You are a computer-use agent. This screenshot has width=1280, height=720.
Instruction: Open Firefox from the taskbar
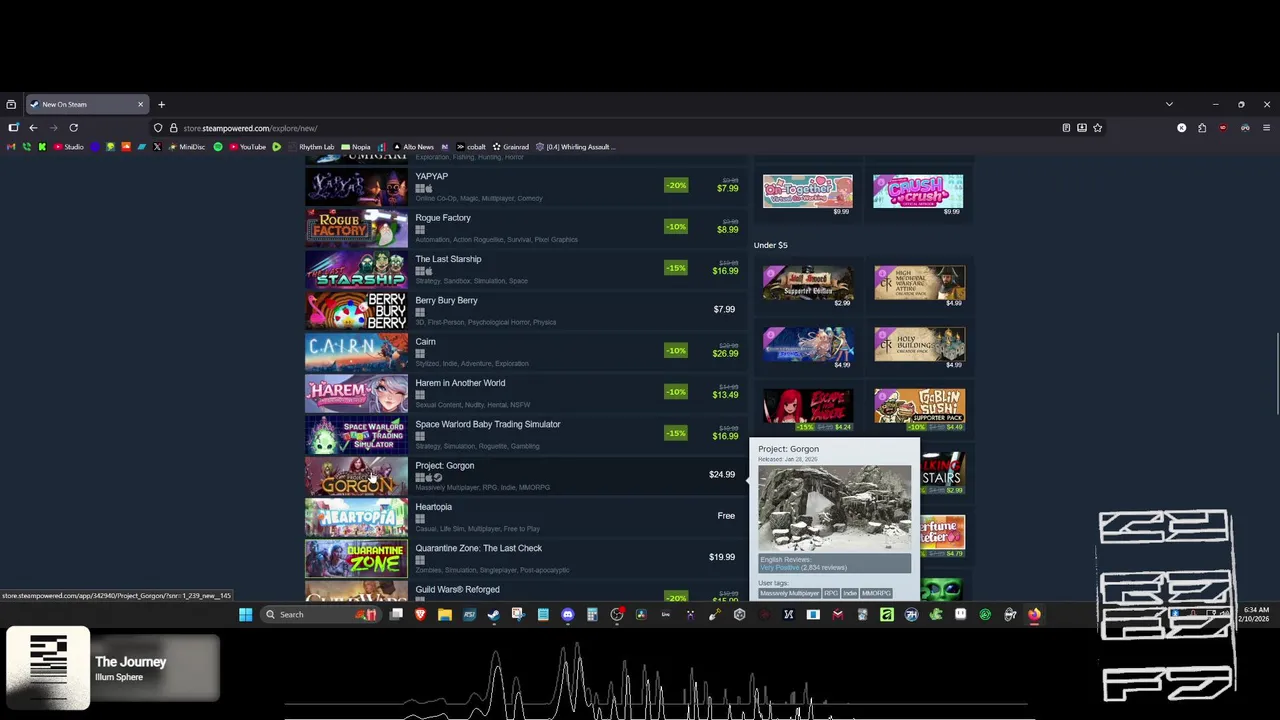[x=1034, y=614]
